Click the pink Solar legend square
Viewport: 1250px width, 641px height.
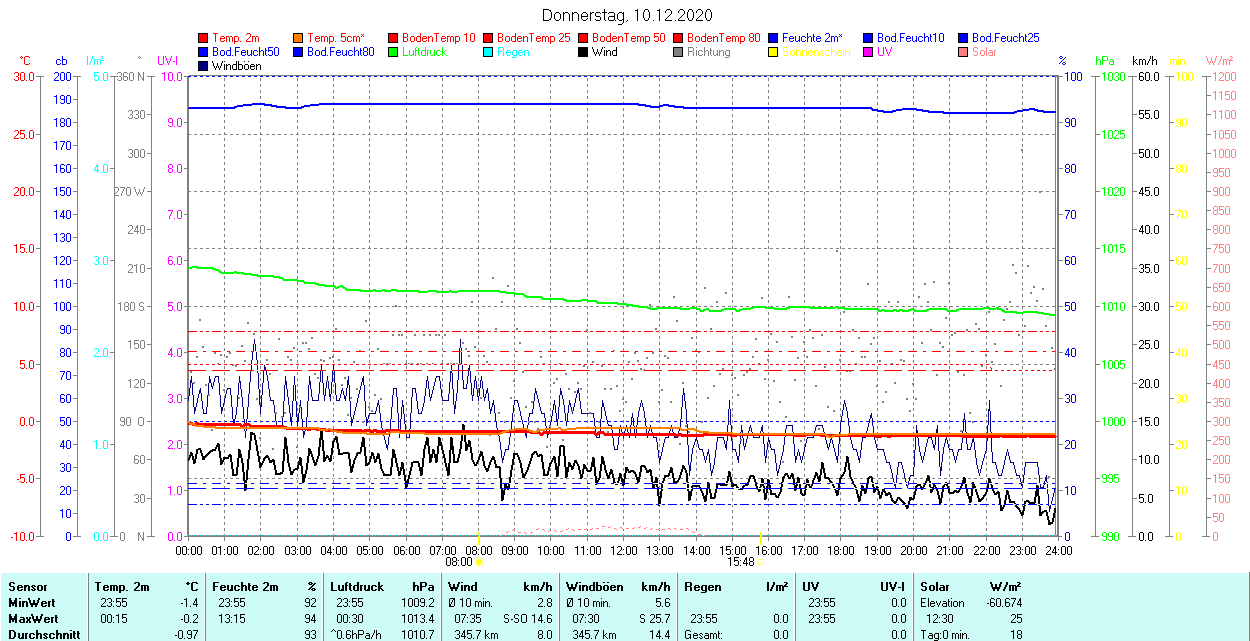coord(963,52)
